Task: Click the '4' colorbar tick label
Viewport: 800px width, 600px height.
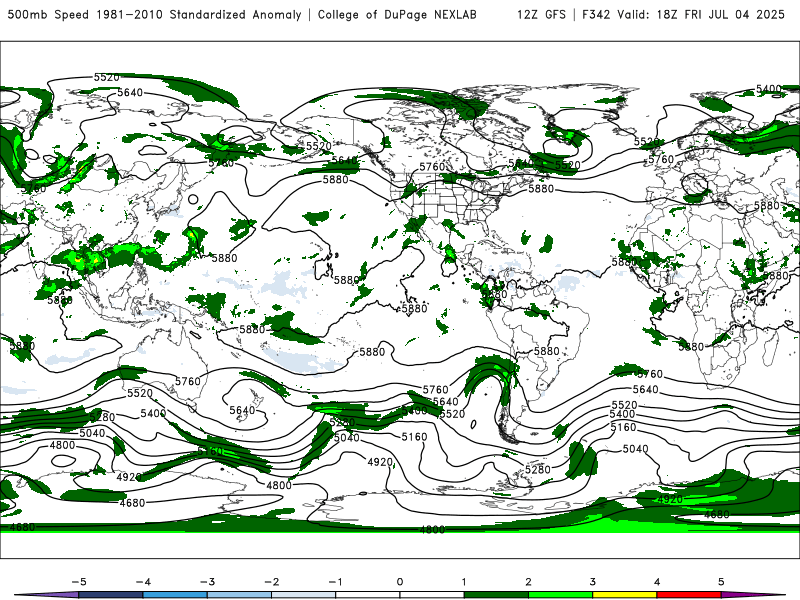Action: pos(657,582)
